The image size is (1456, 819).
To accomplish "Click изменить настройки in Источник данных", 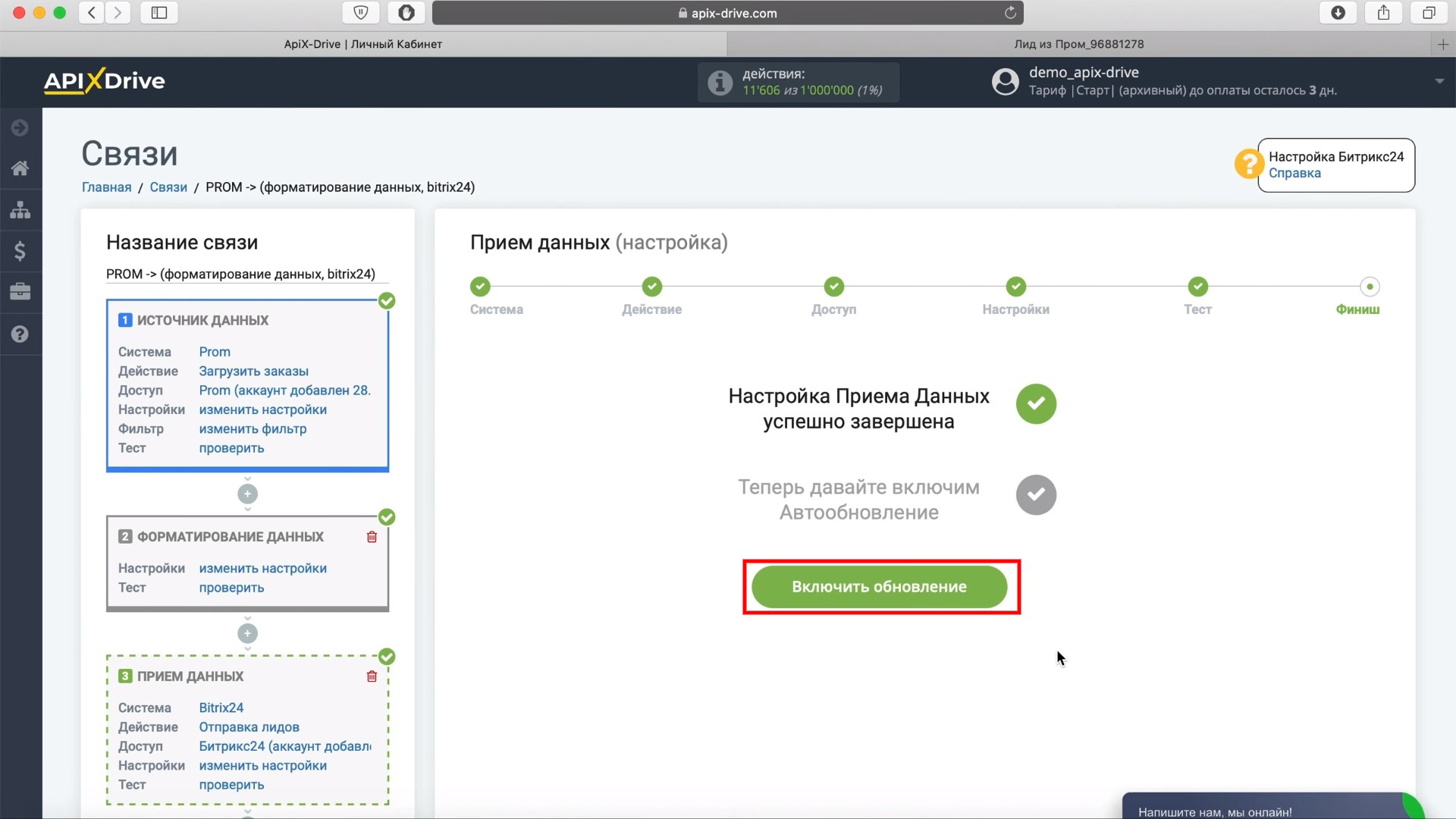I will click(x=262, y=409).
